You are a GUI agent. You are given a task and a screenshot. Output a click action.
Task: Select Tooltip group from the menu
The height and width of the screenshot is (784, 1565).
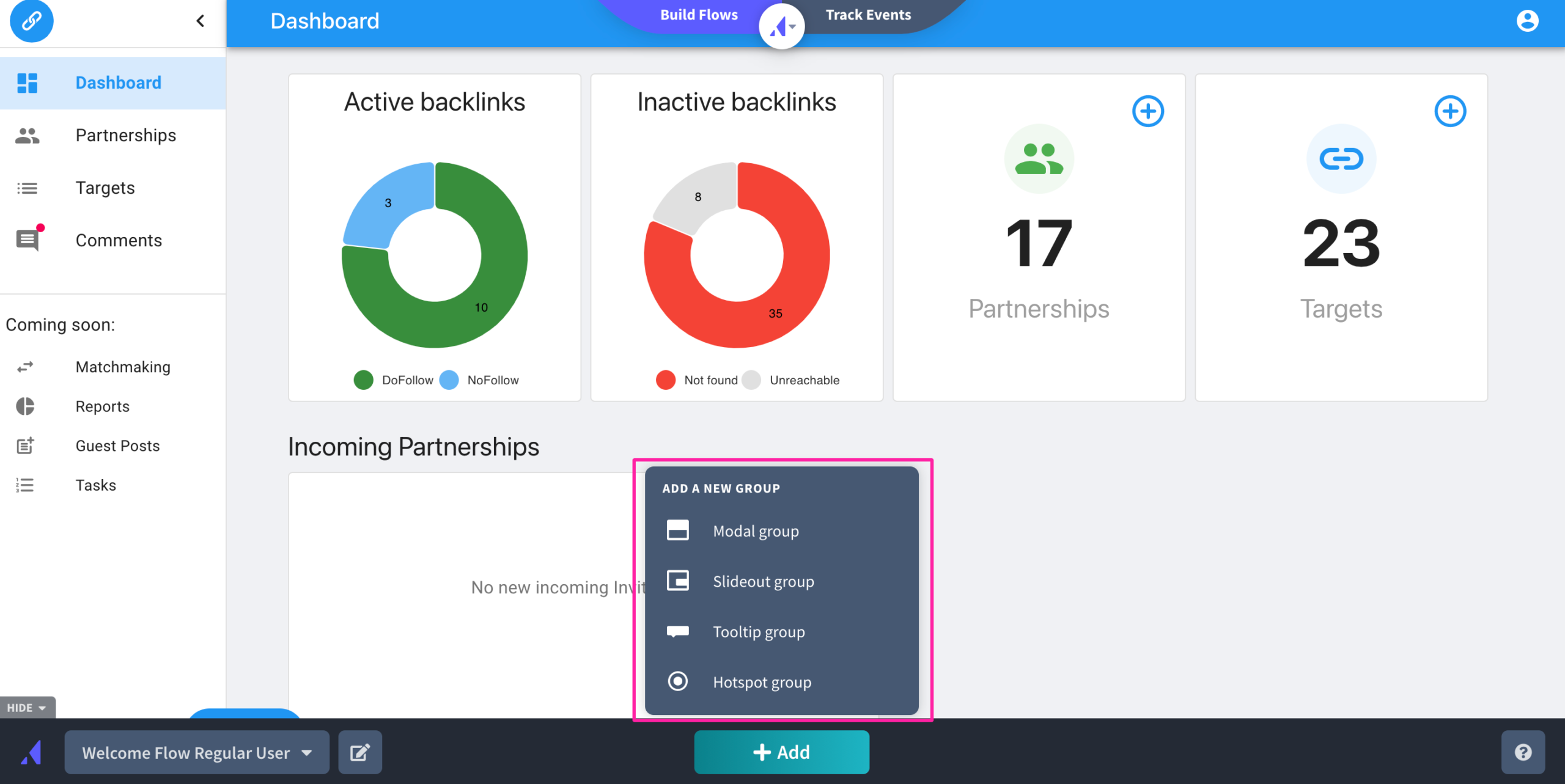(781, 632)
